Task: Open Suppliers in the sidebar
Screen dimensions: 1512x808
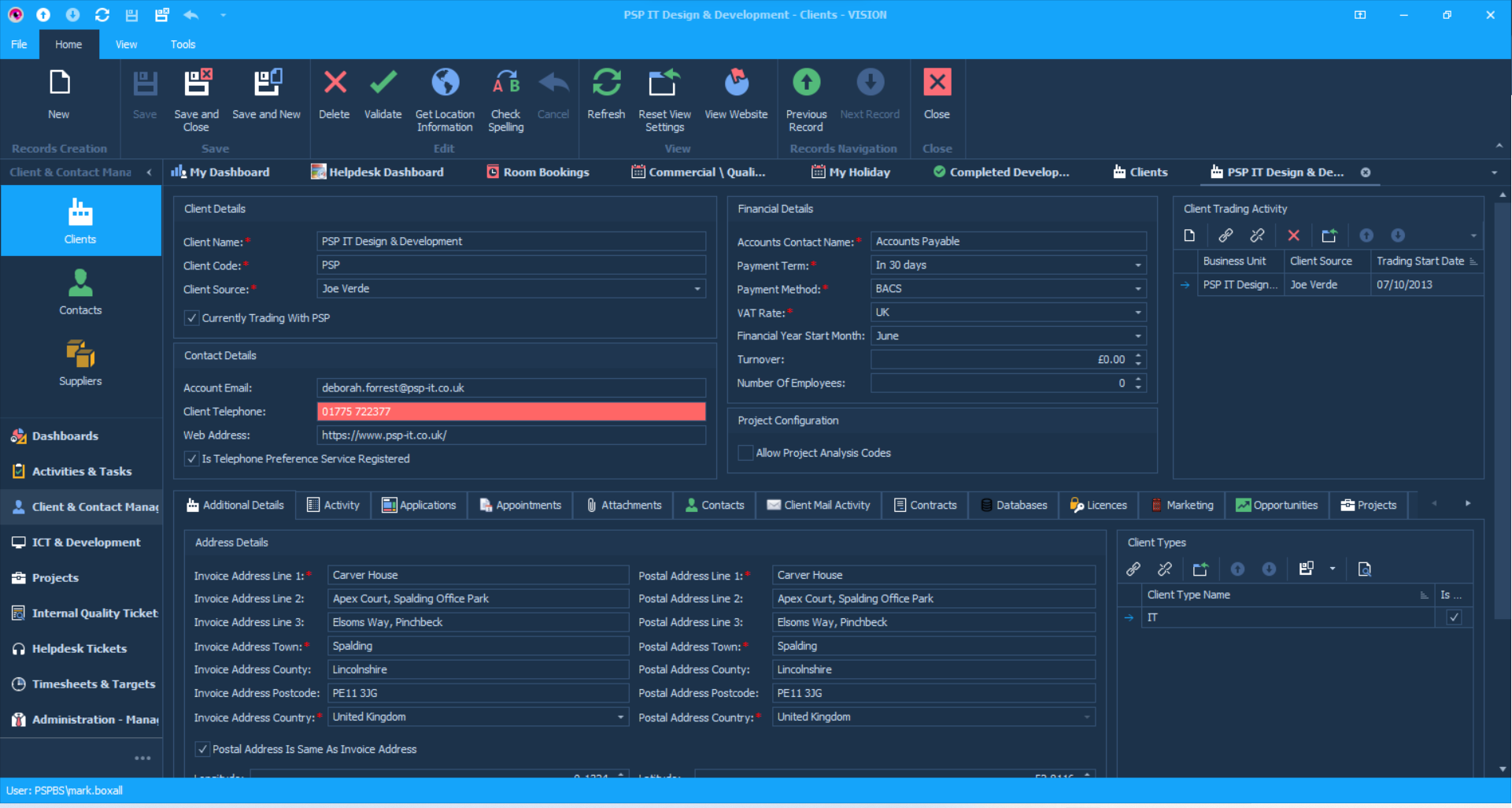Action: (x=80, y=363)
